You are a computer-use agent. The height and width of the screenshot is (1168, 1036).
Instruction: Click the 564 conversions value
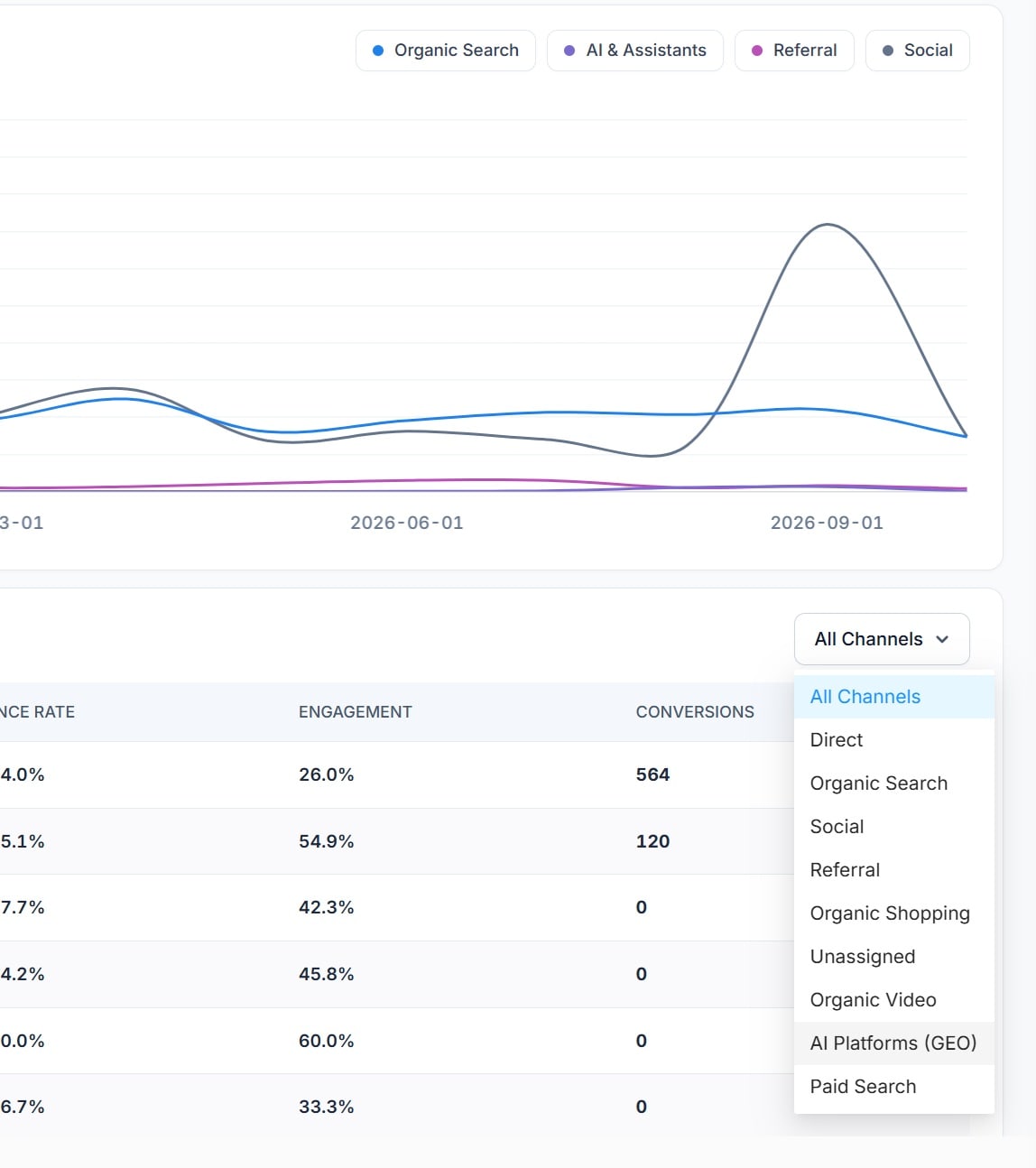[652, 774]
